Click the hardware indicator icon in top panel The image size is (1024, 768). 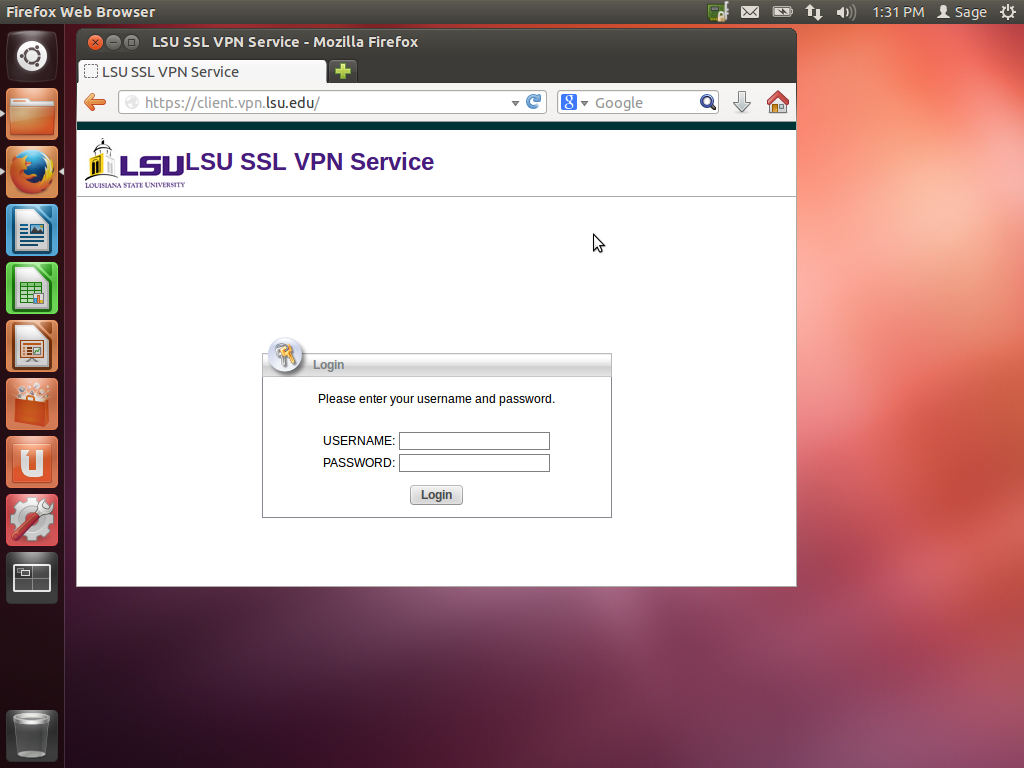(718, 12)
